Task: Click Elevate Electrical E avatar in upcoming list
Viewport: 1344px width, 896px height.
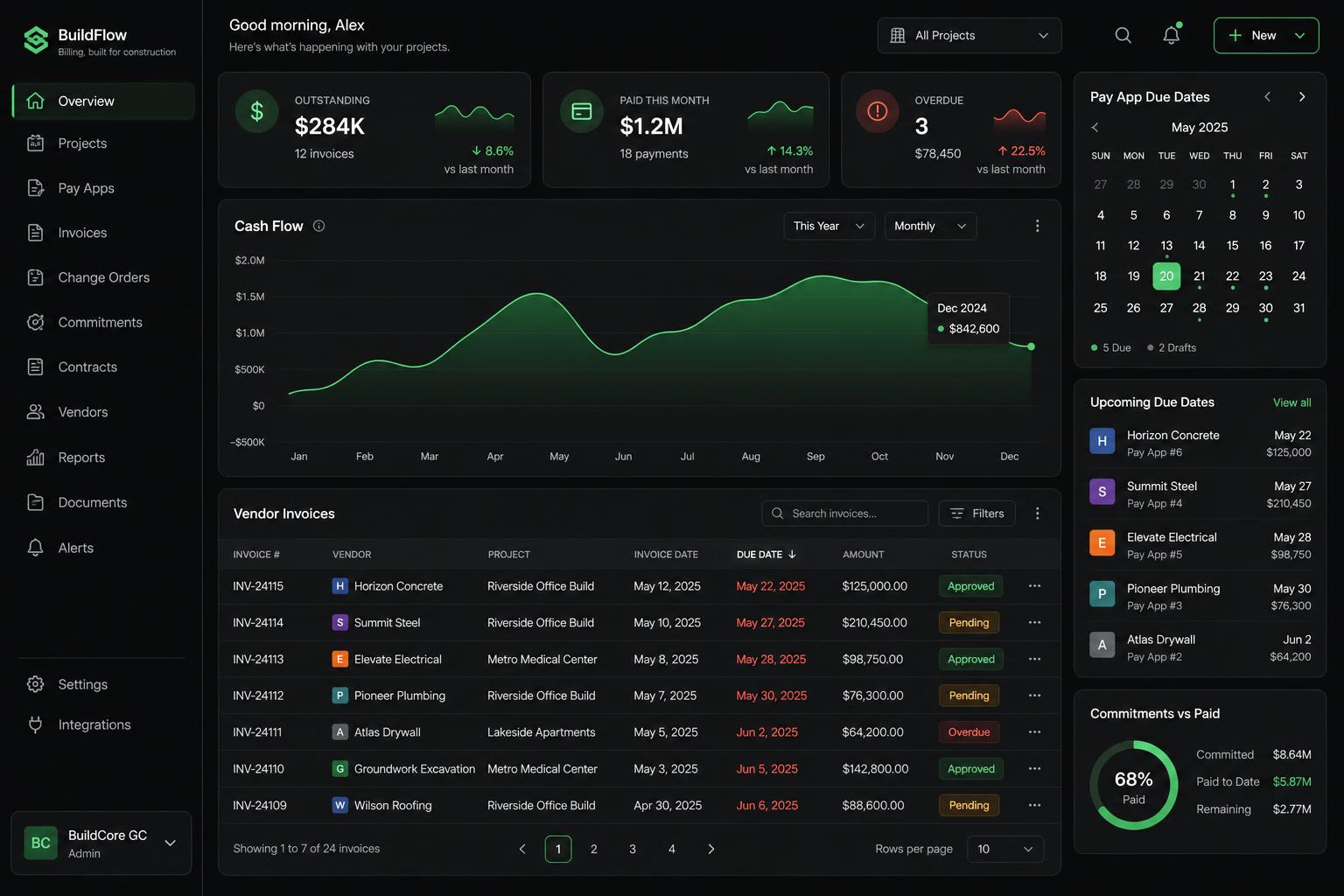Action: [x=1102, y=543]
